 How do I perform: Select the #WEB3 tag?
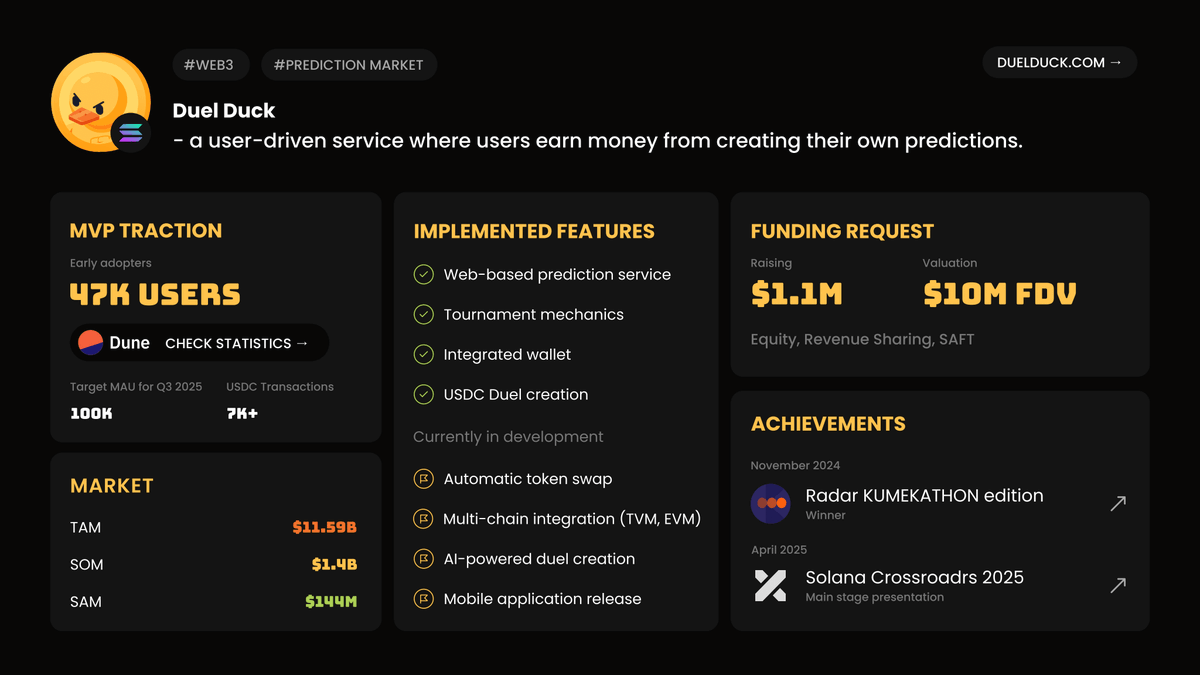pyautogui.click(x=210, y=64)
